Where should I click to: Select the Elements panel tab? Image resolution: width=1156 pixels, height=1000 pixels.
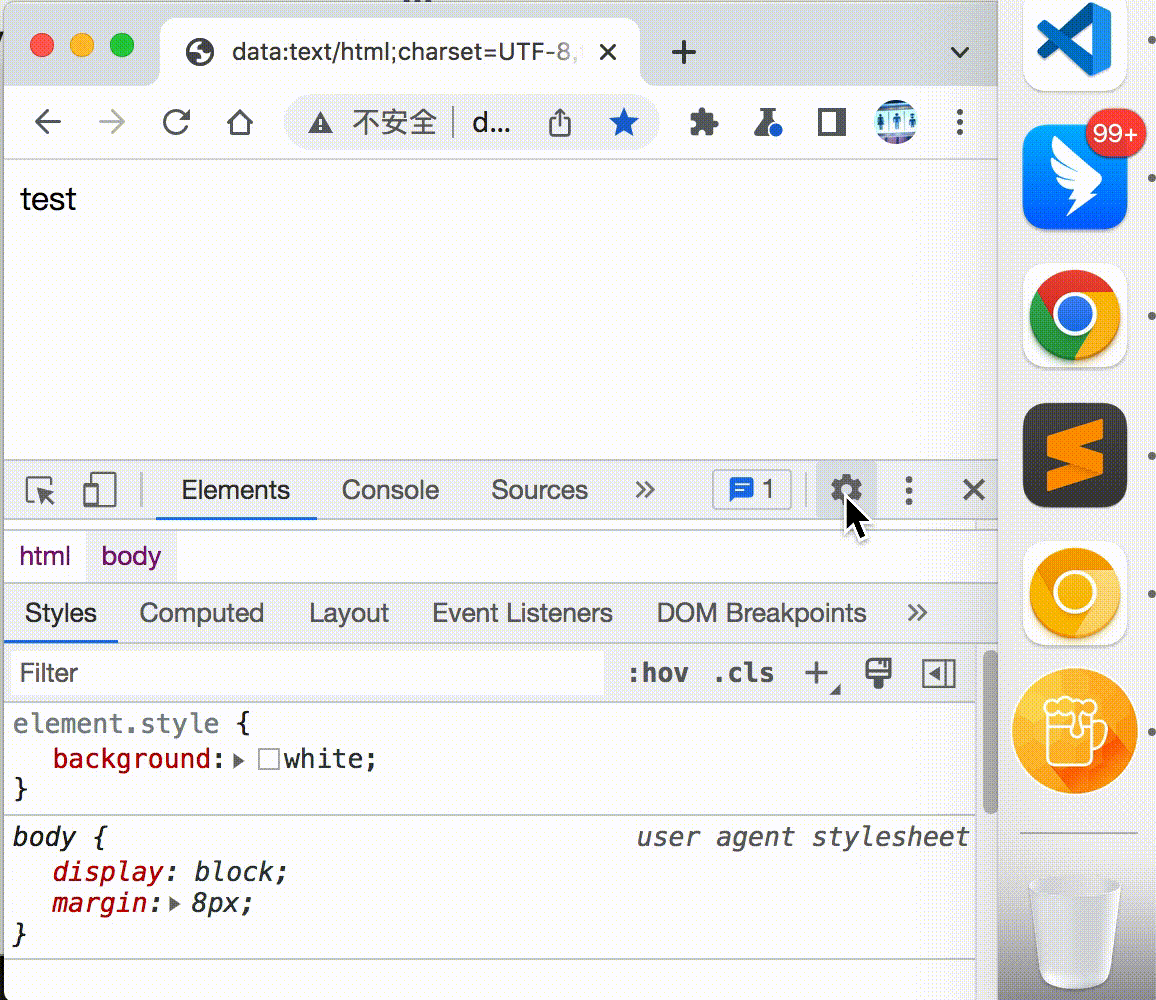point(236,490)
